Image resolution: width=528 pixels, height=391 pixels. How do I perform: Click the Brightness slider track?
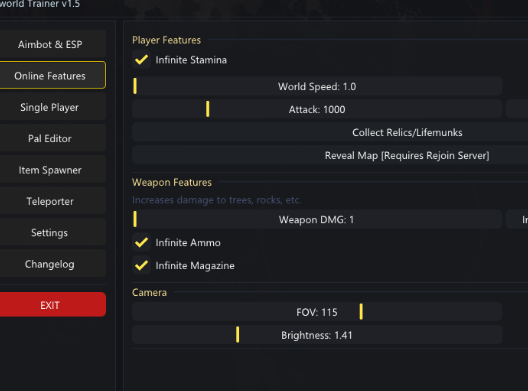pos(317,335)
